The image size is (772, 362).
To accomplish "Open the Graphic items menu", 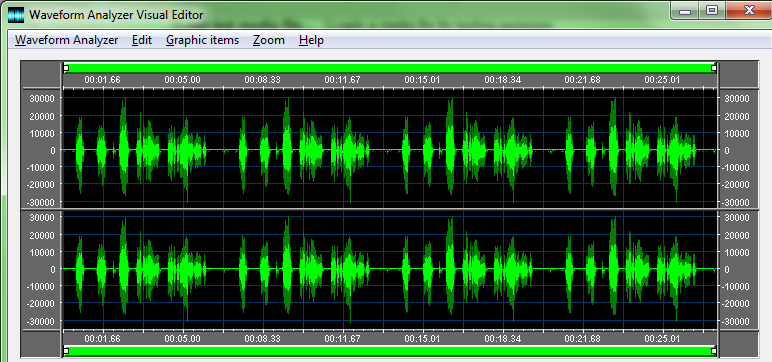I will click(202, 40).
